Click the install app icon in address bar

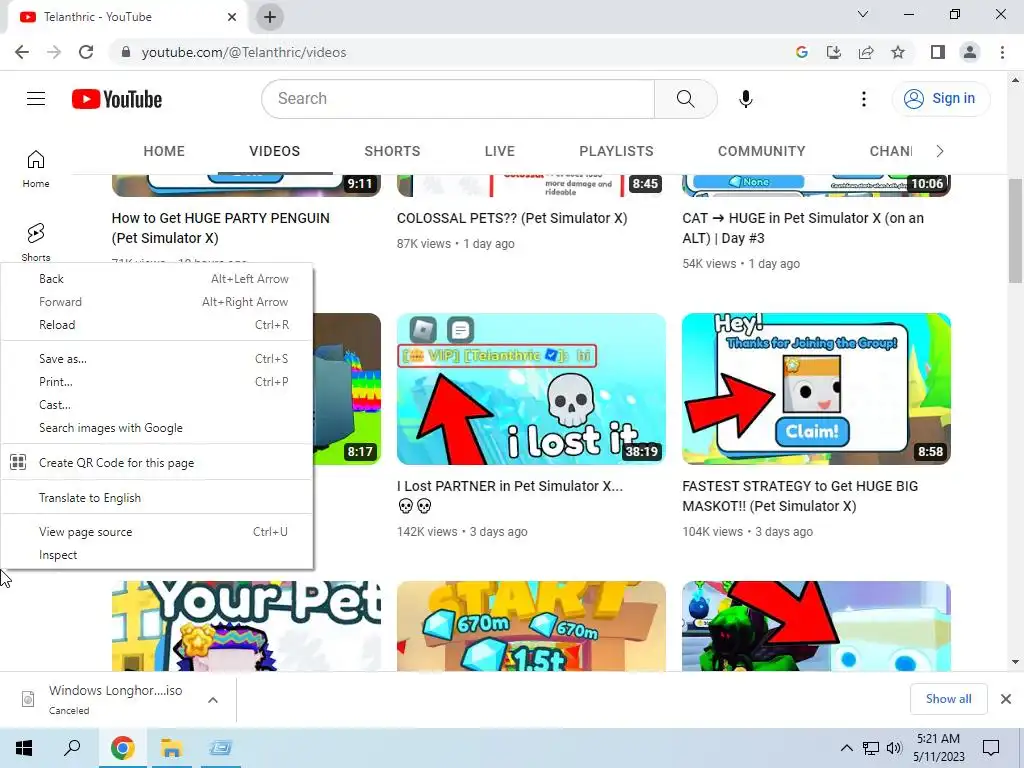pyautogui.click(x=833, y=52)
